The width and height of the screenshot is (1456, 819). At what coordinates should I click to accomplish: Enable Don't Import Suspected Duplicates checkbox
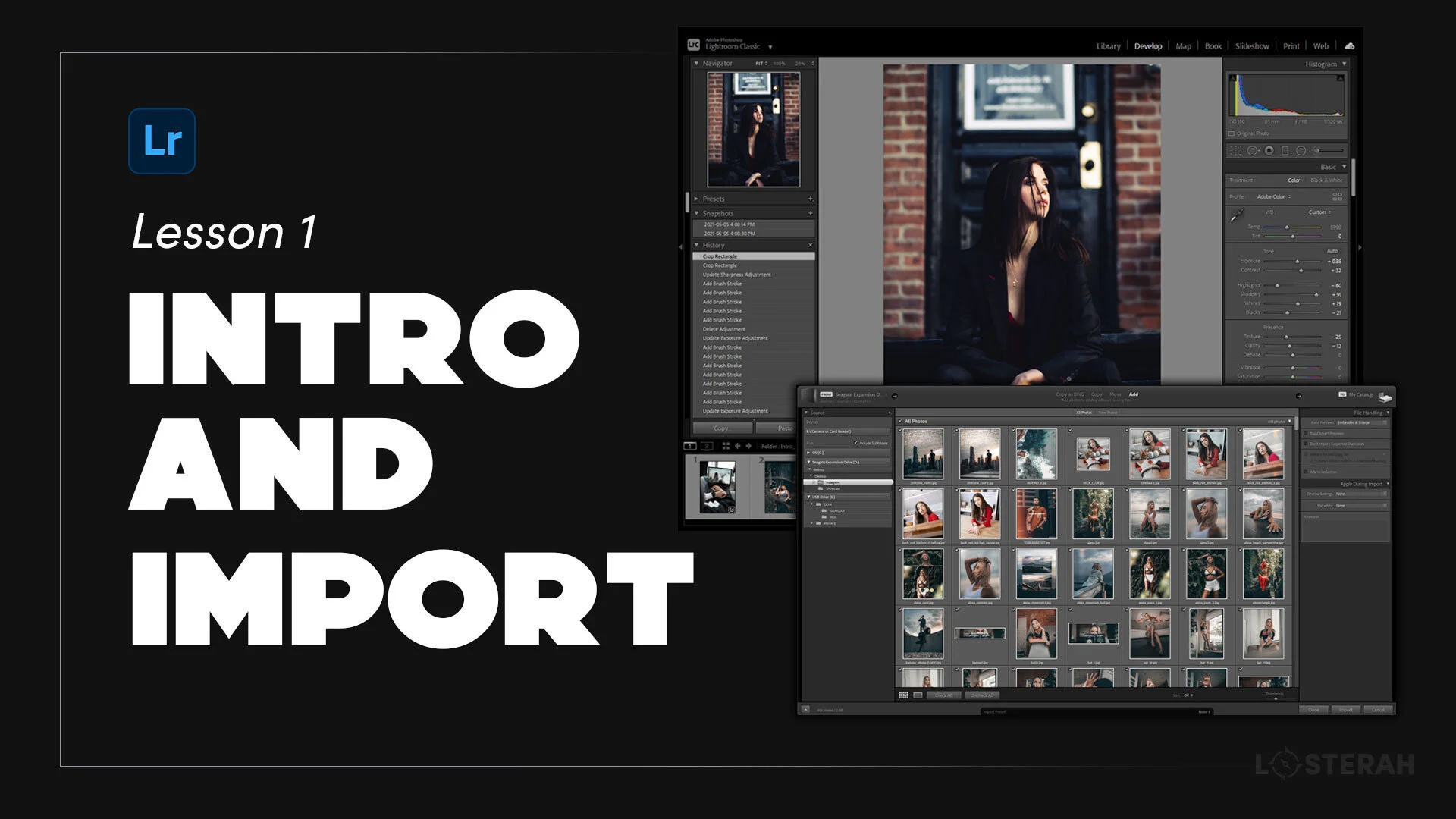(x=1306, y=444)
